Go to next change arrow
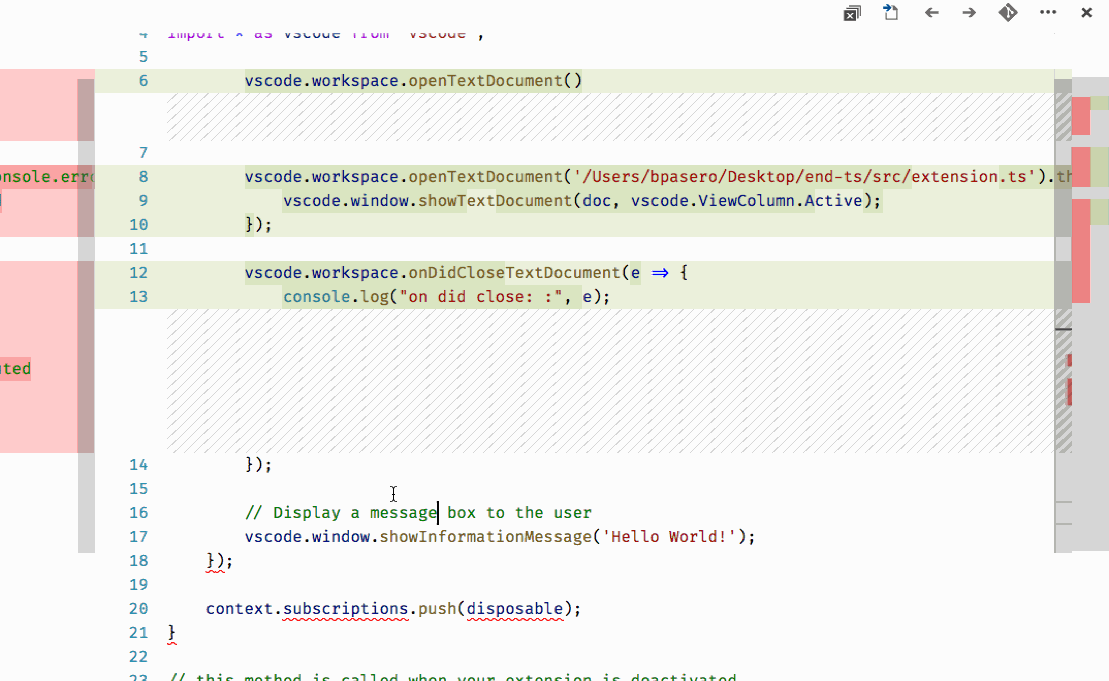 coord(969,13)
